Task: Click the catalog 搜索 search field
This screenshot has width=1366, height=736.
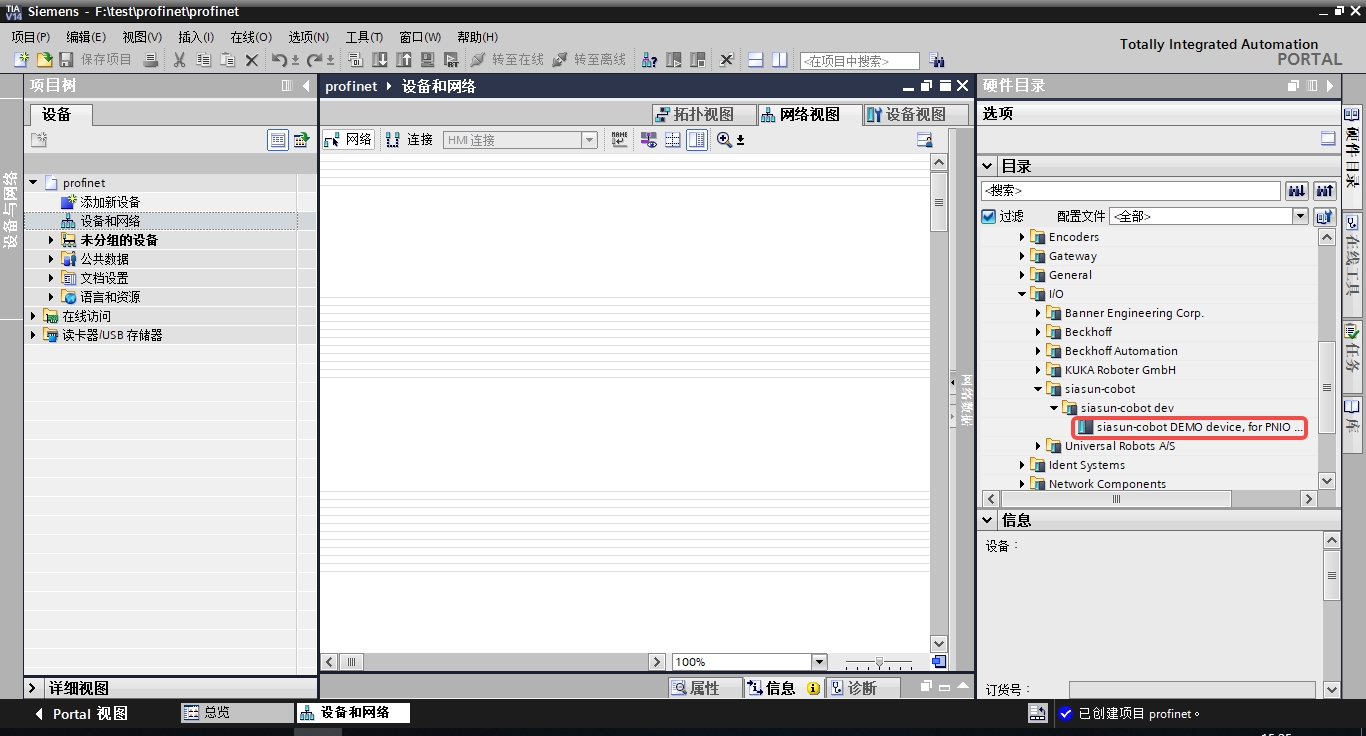Action: pos(1131,190)
